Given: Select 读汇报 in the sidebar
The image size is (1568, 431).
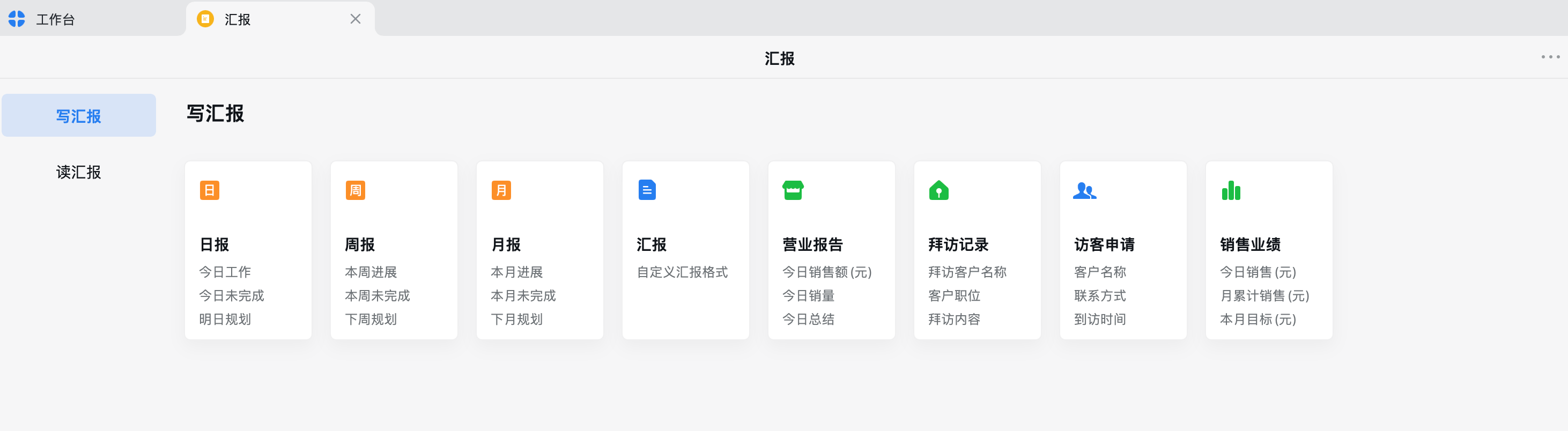Looking at the screenshot, I should 78,172.
